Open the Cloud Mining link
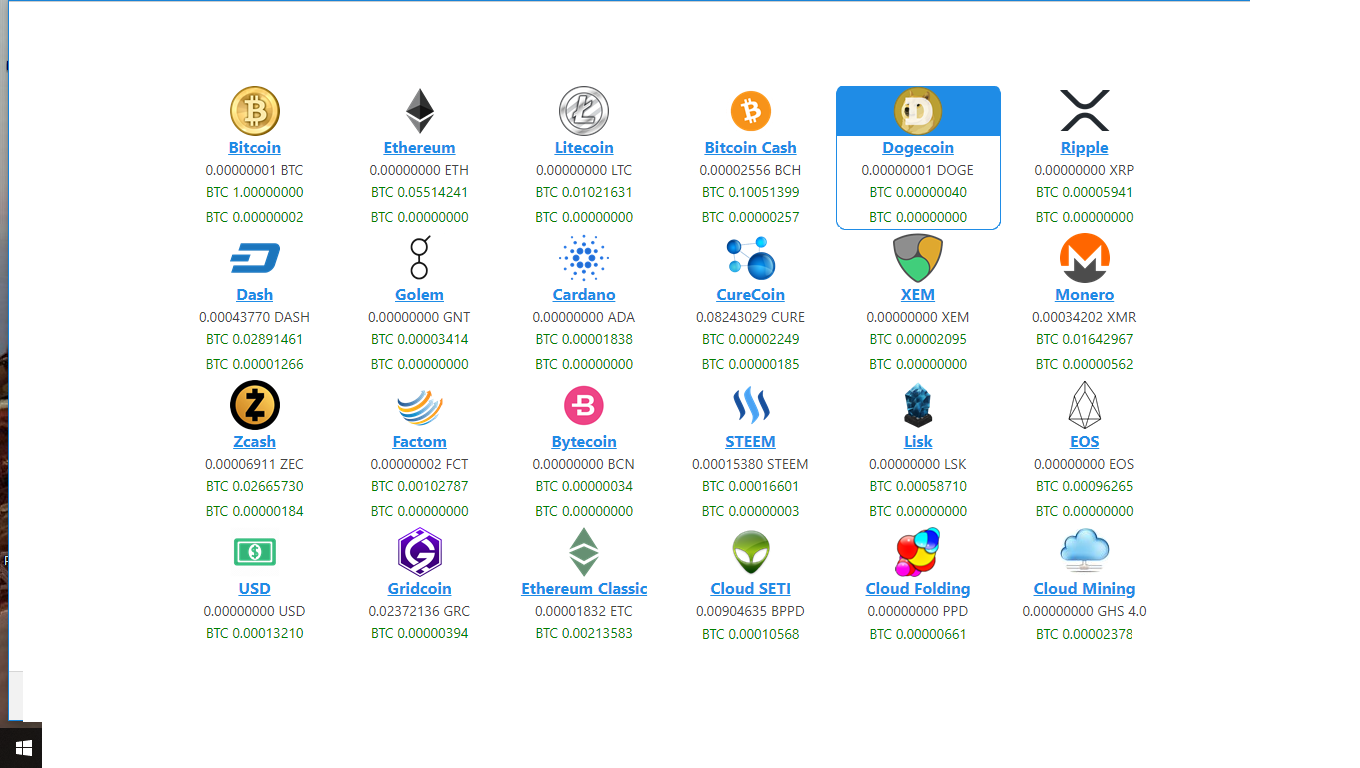Image resolution: width=1360 pixels, height=768 pixels. click(x=1084, y=589)
